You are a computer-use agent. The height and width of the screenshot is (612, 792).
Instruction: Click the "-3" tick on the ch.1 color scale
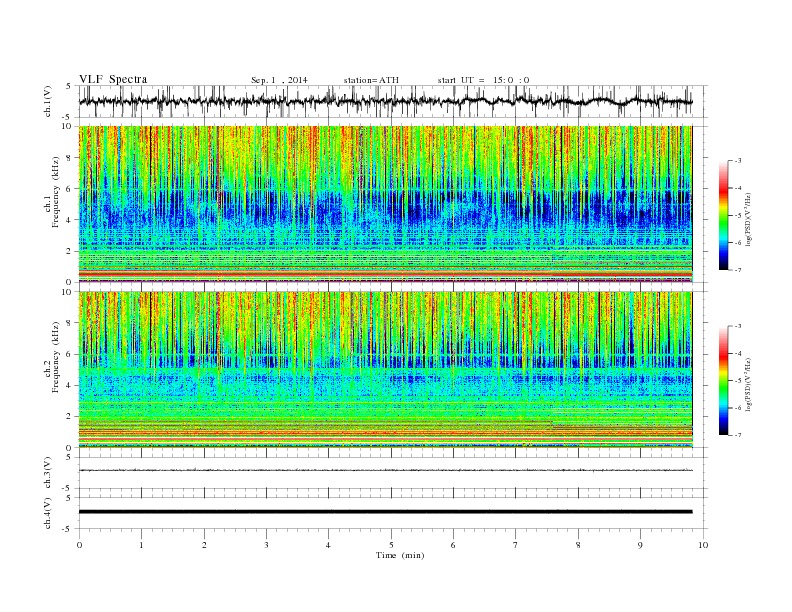pos(738,161)
